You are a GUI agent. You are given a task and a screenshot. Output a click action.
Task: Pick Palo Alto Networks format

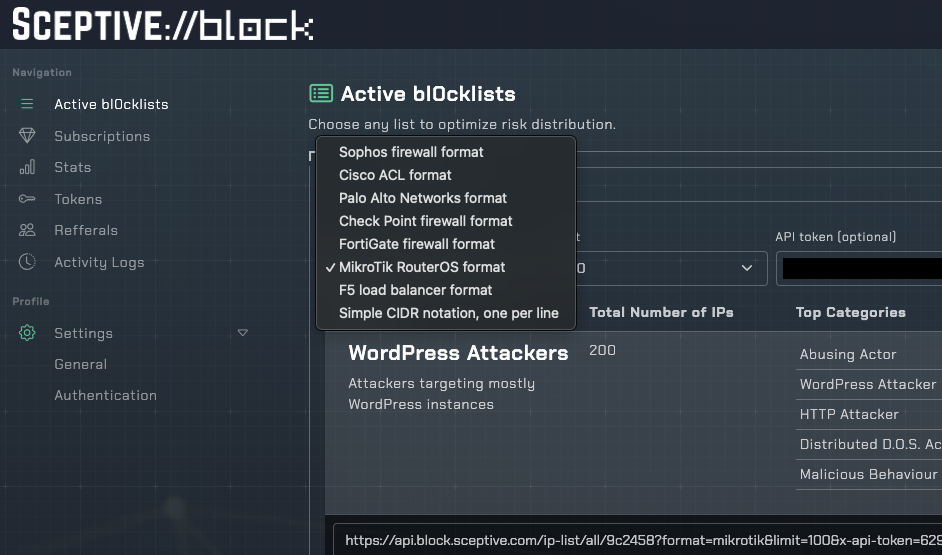(x=422, y=198)
